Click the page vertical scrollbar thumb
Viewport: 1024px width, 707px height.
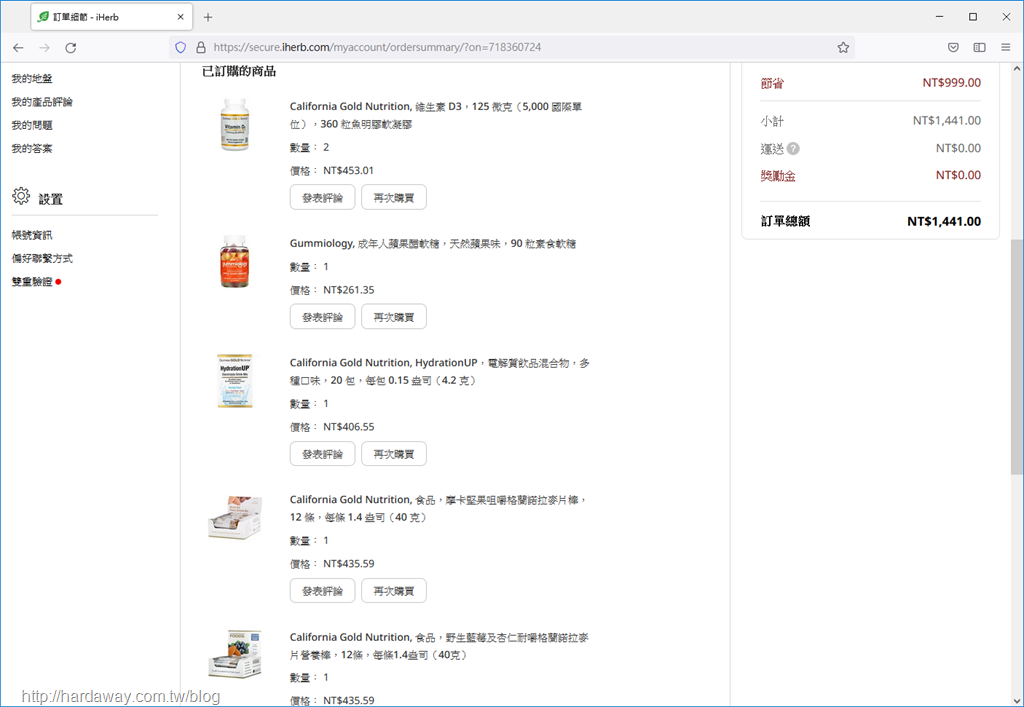[1017, 356]
